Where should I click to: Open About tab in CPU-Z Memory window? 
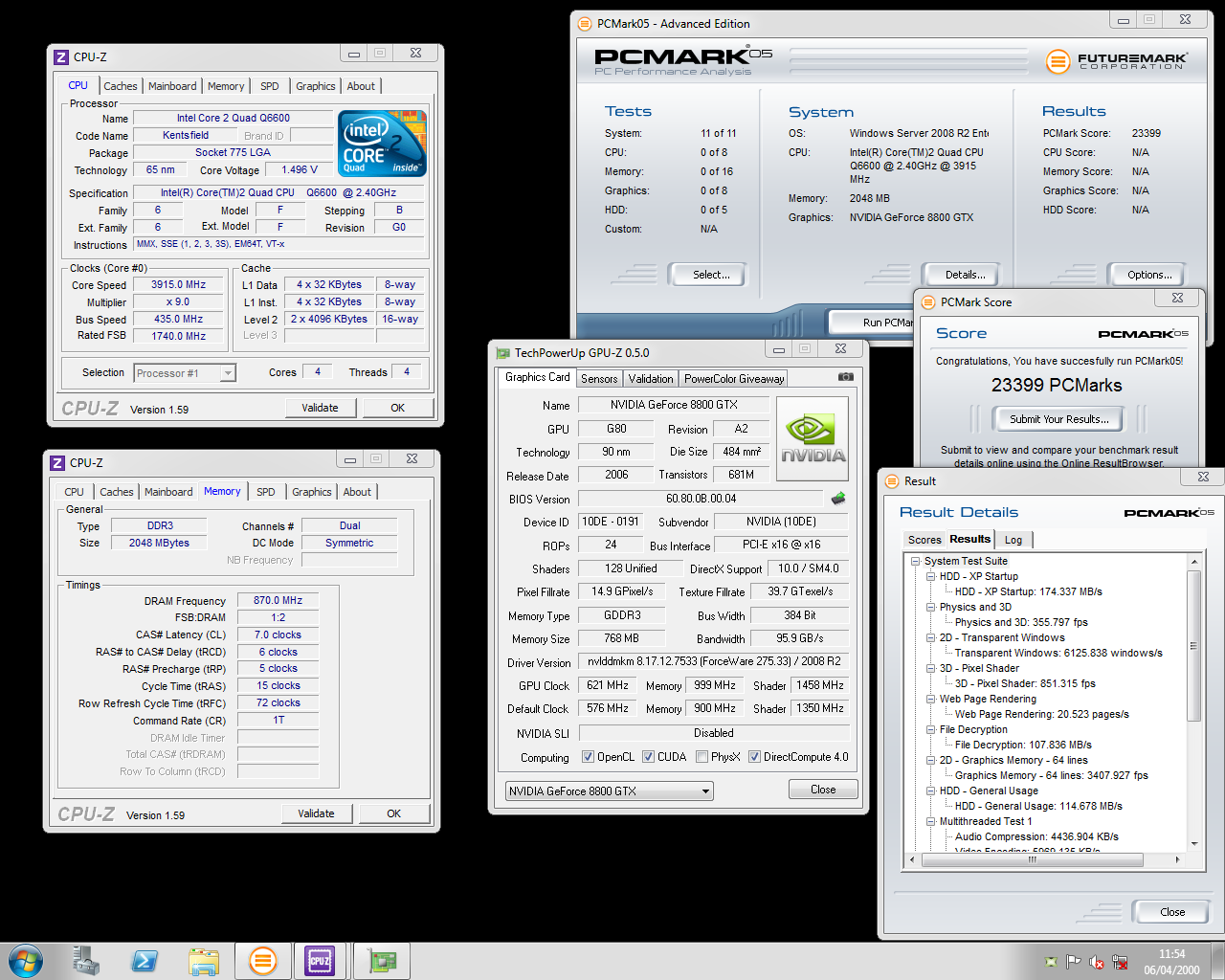(357, 492)
